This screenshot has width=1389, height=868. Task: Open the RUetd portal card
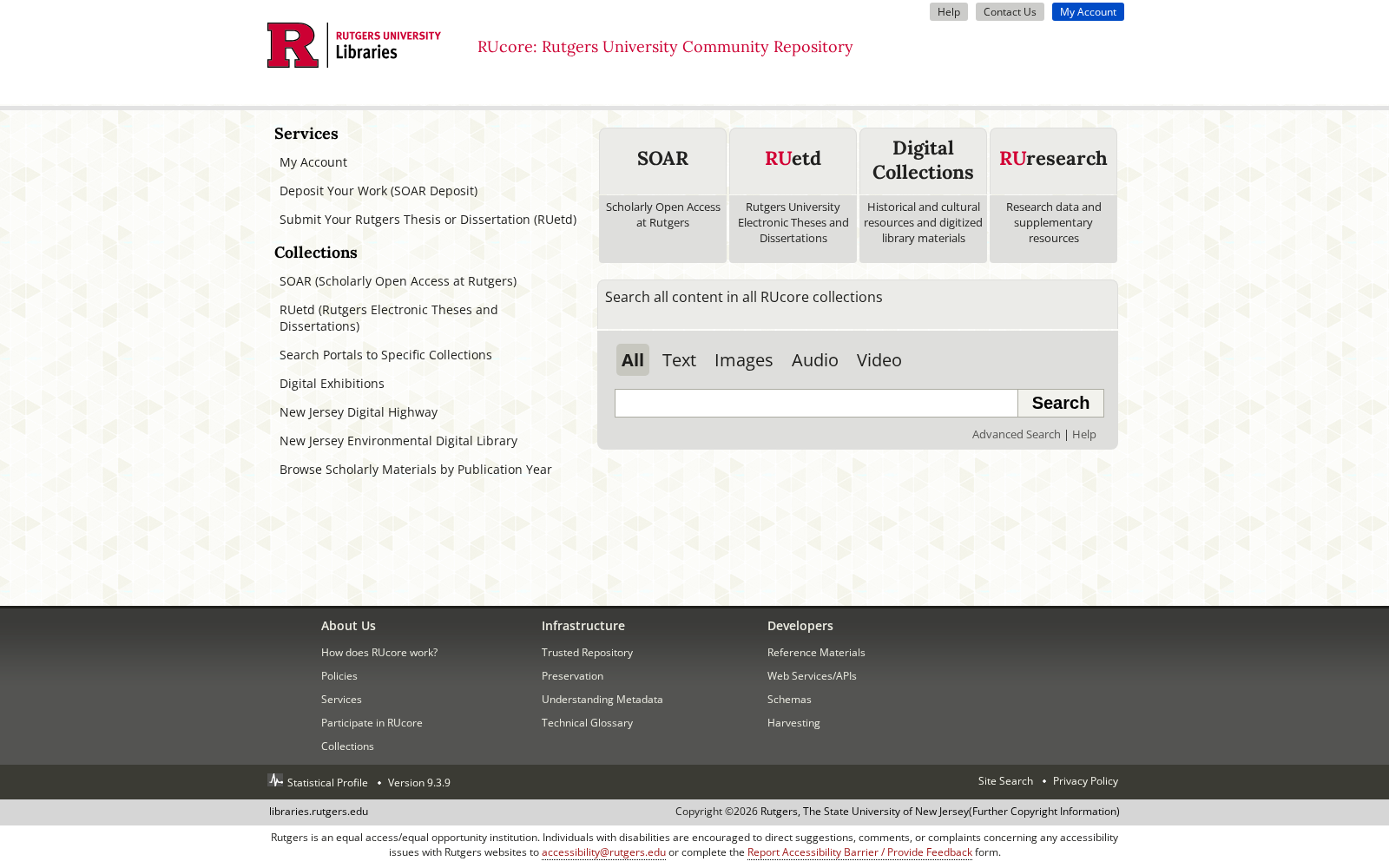click(793, 195)
